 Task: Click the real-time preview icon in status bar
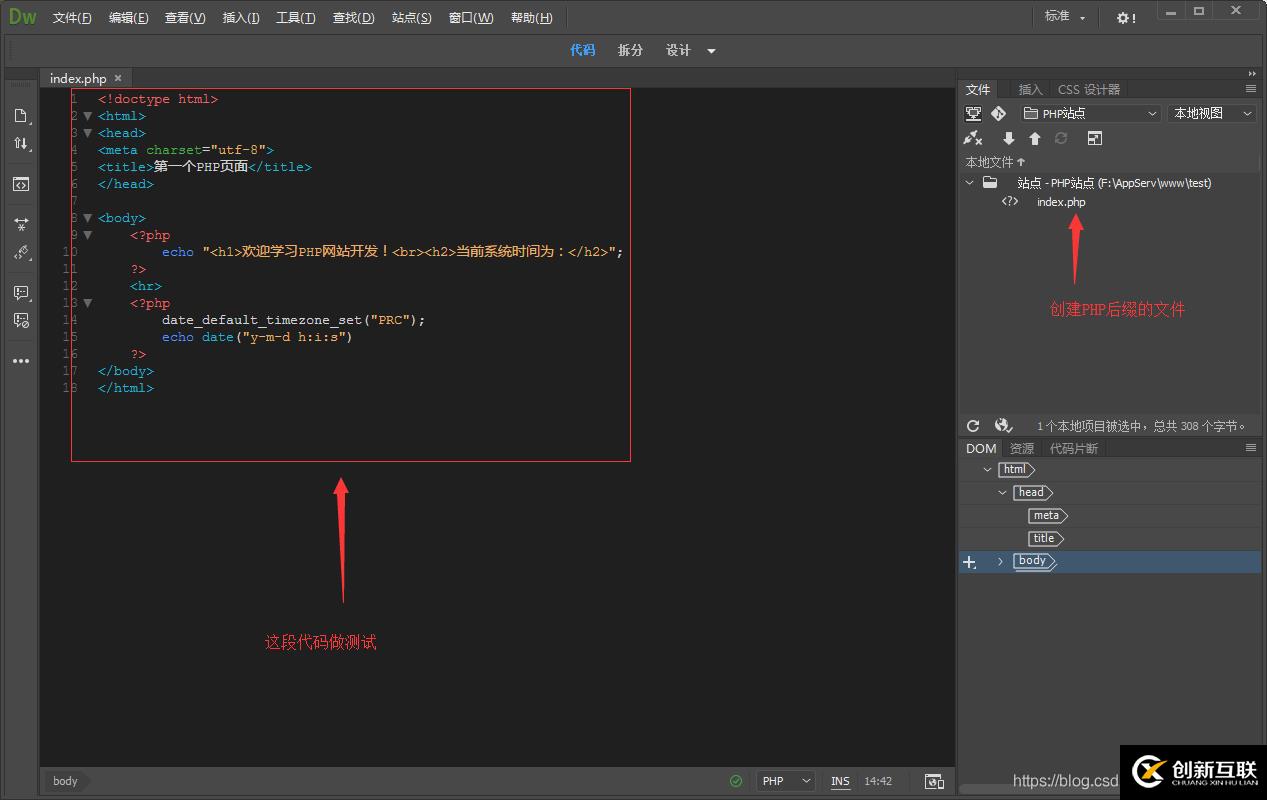point(934,781)
